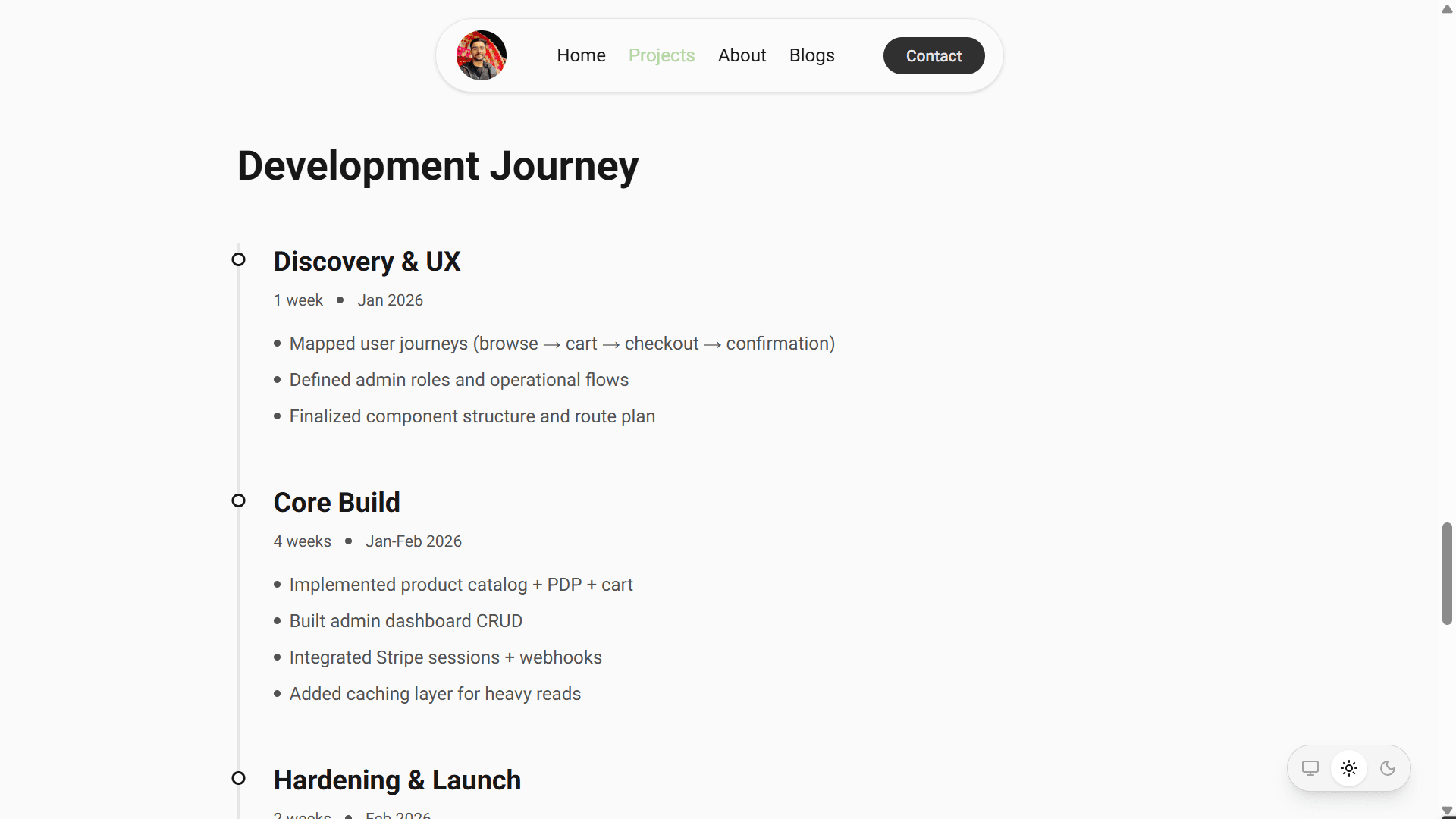
Task: Click the '4 weeks' duration text
Action: (x=303, y=541)
